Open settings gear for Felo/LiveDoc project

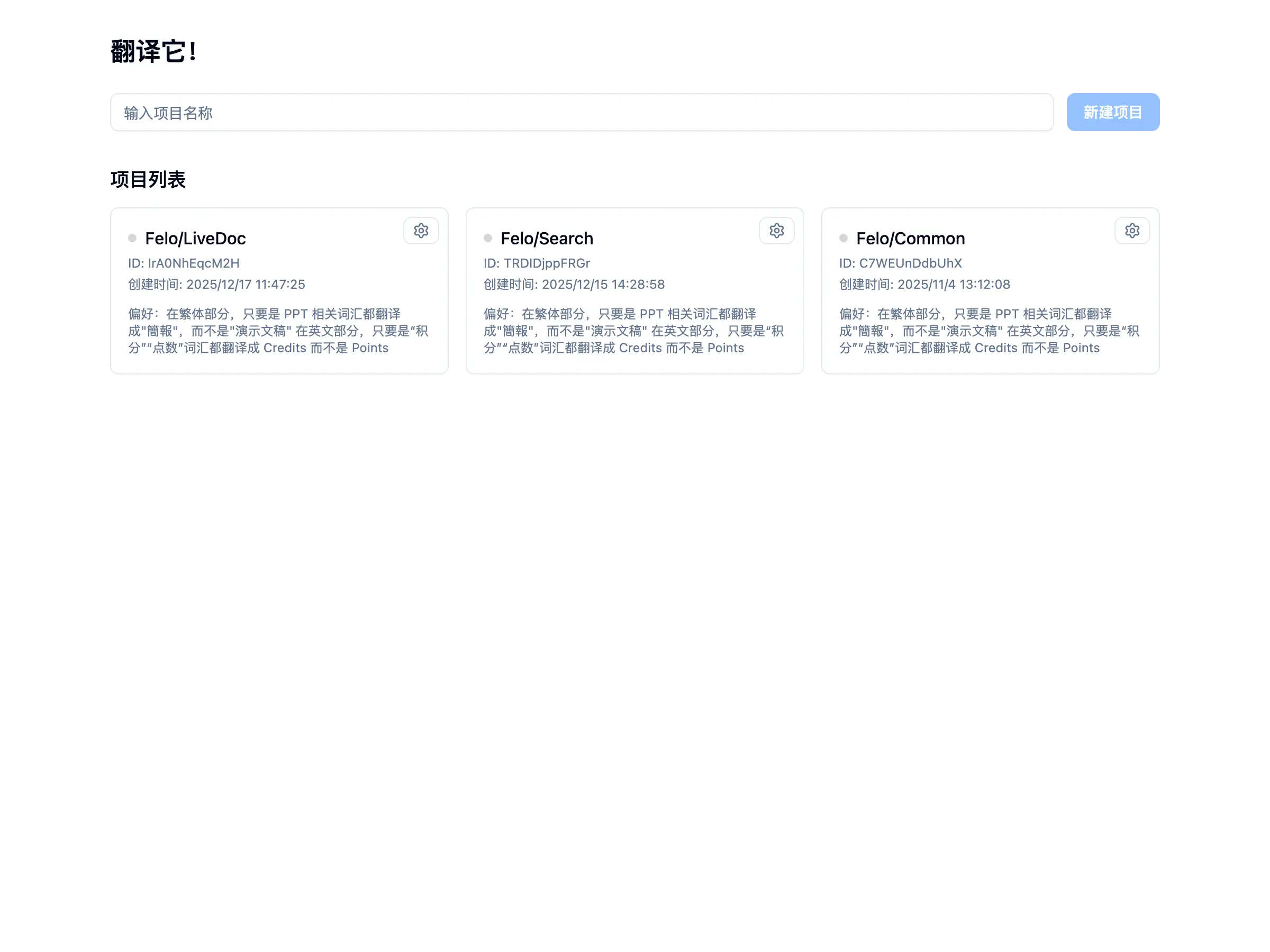421,231
